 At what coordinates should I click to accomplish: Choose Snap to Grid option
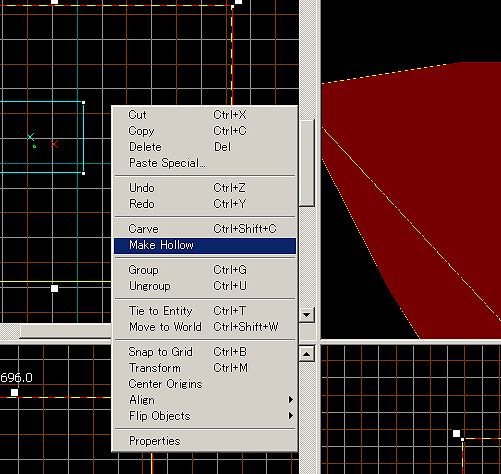coord(205,352)
